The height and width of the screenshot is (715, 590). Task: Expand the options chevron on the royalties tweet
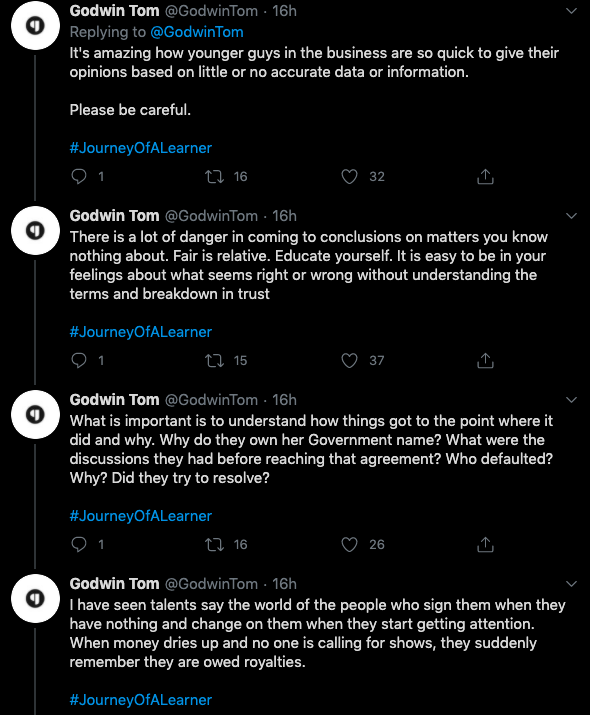(571, 584)
